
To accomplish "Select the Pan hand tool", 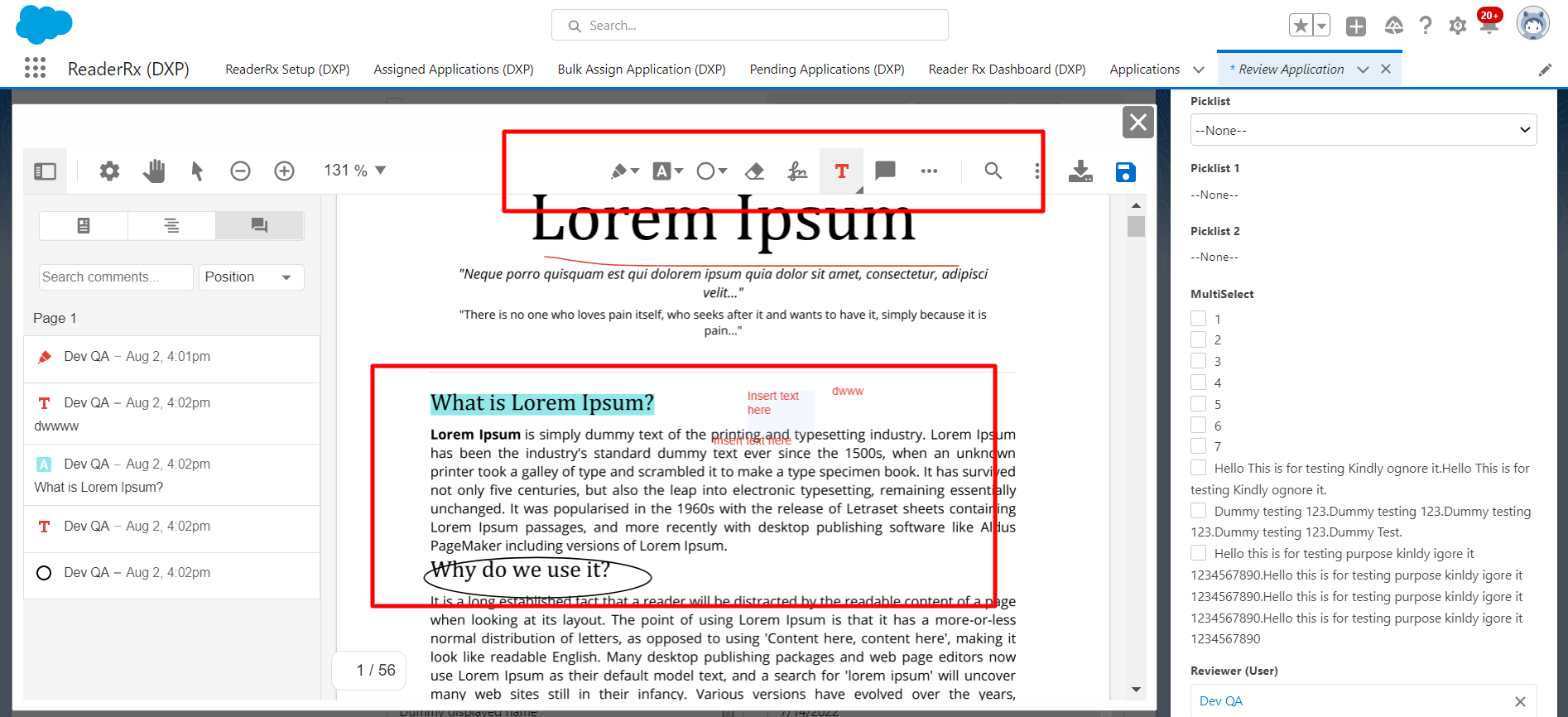I will click(x=154, y=171).
